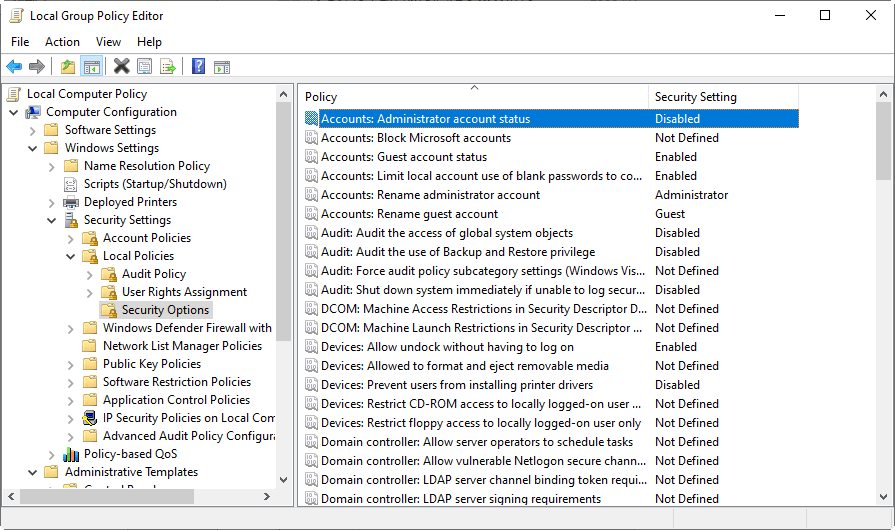Screen dimensions: 895x530
Task: Click the Policy-based QoS chart icon
Action: [x=71, y=454]
